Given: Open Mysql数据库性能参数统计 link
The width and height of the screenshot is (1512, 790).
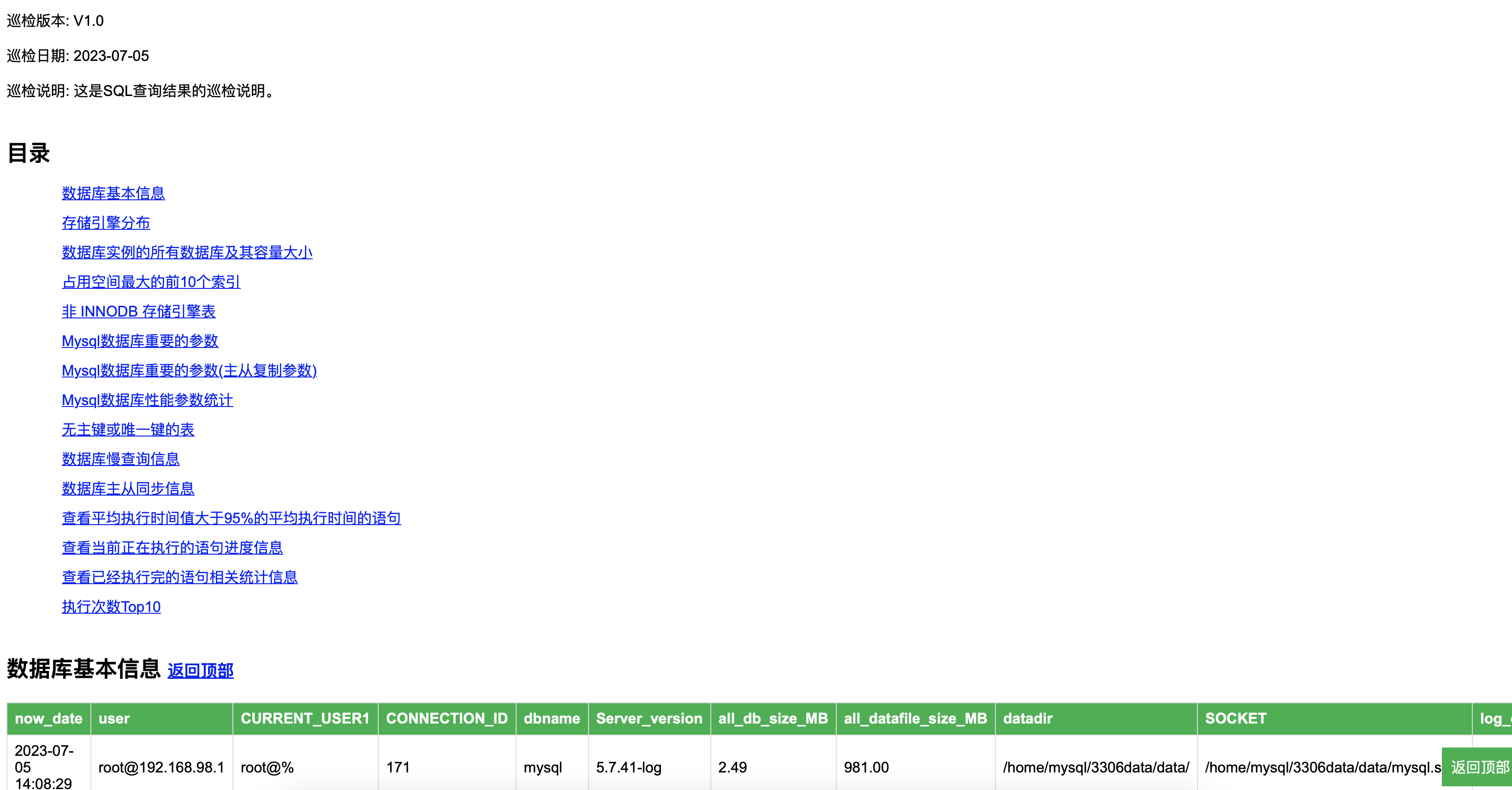Looking at the screenshot, I should pyautogui.click(x=147, y=400).
